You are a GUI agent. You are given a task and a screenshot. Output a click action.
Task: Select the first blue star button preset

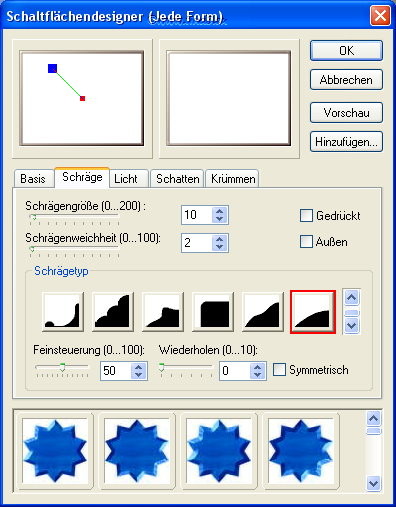(x=55, y=451)
